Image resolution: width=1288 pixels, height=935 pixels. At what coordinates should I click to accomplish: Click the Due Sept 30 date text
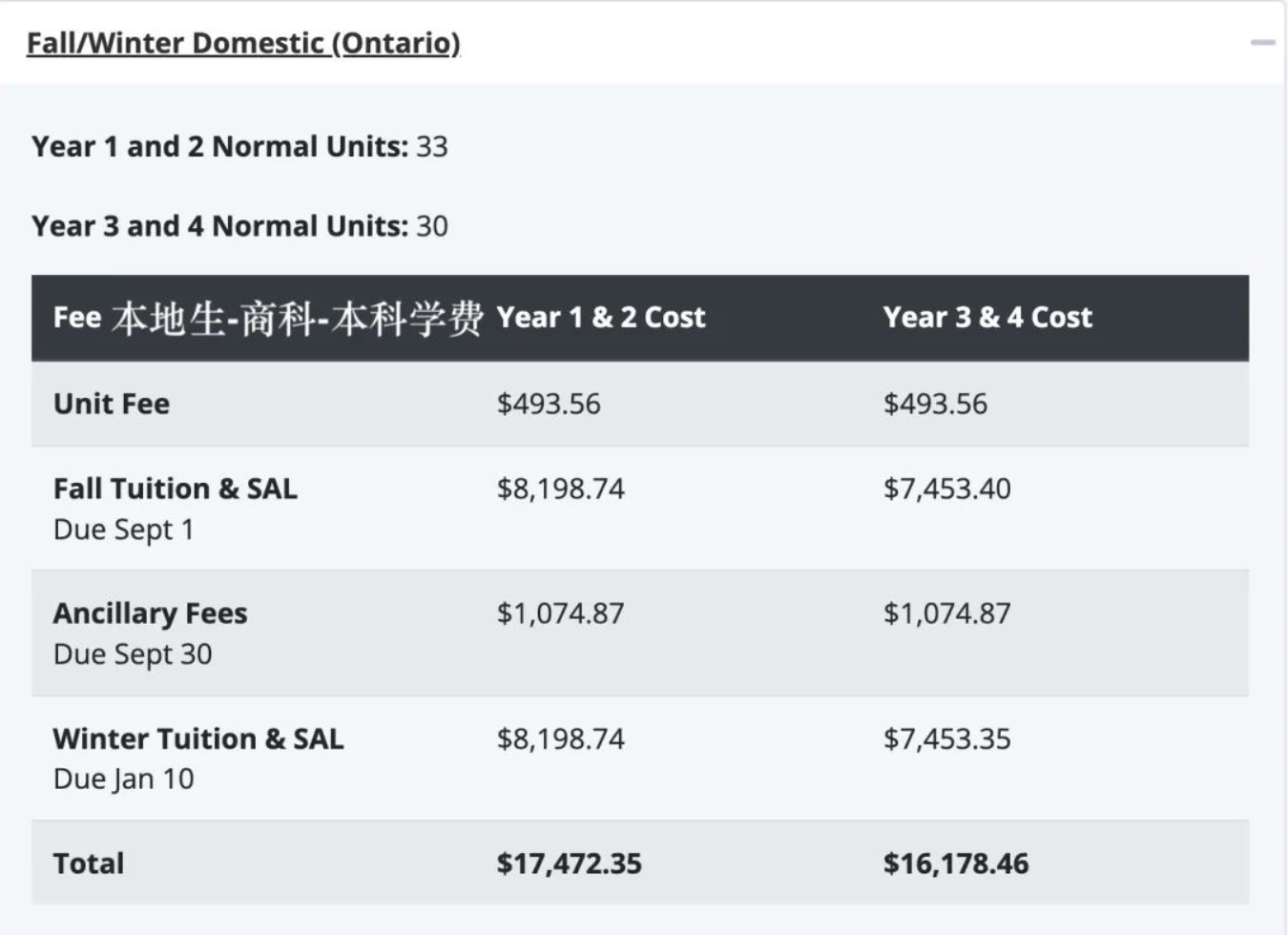point(133,654)
